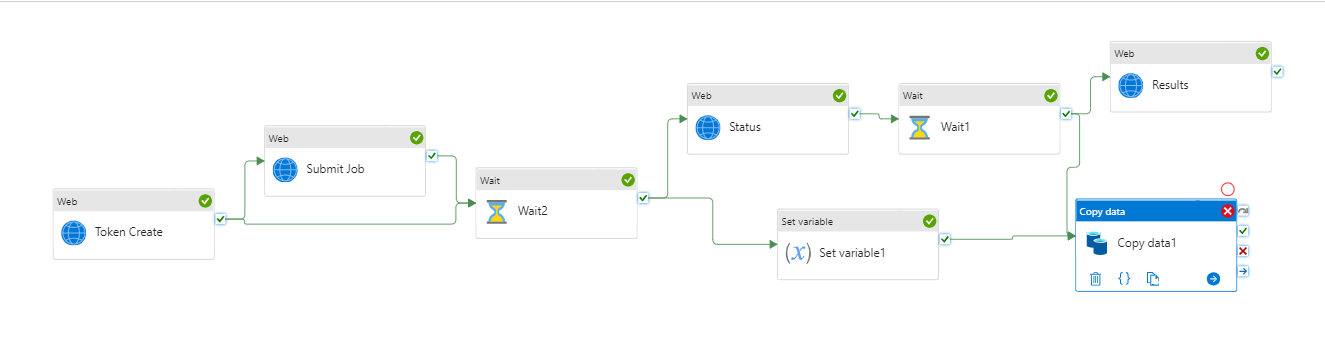Click the Wait1 activity label
This screenshot has width=1325, height=362.
955,127
